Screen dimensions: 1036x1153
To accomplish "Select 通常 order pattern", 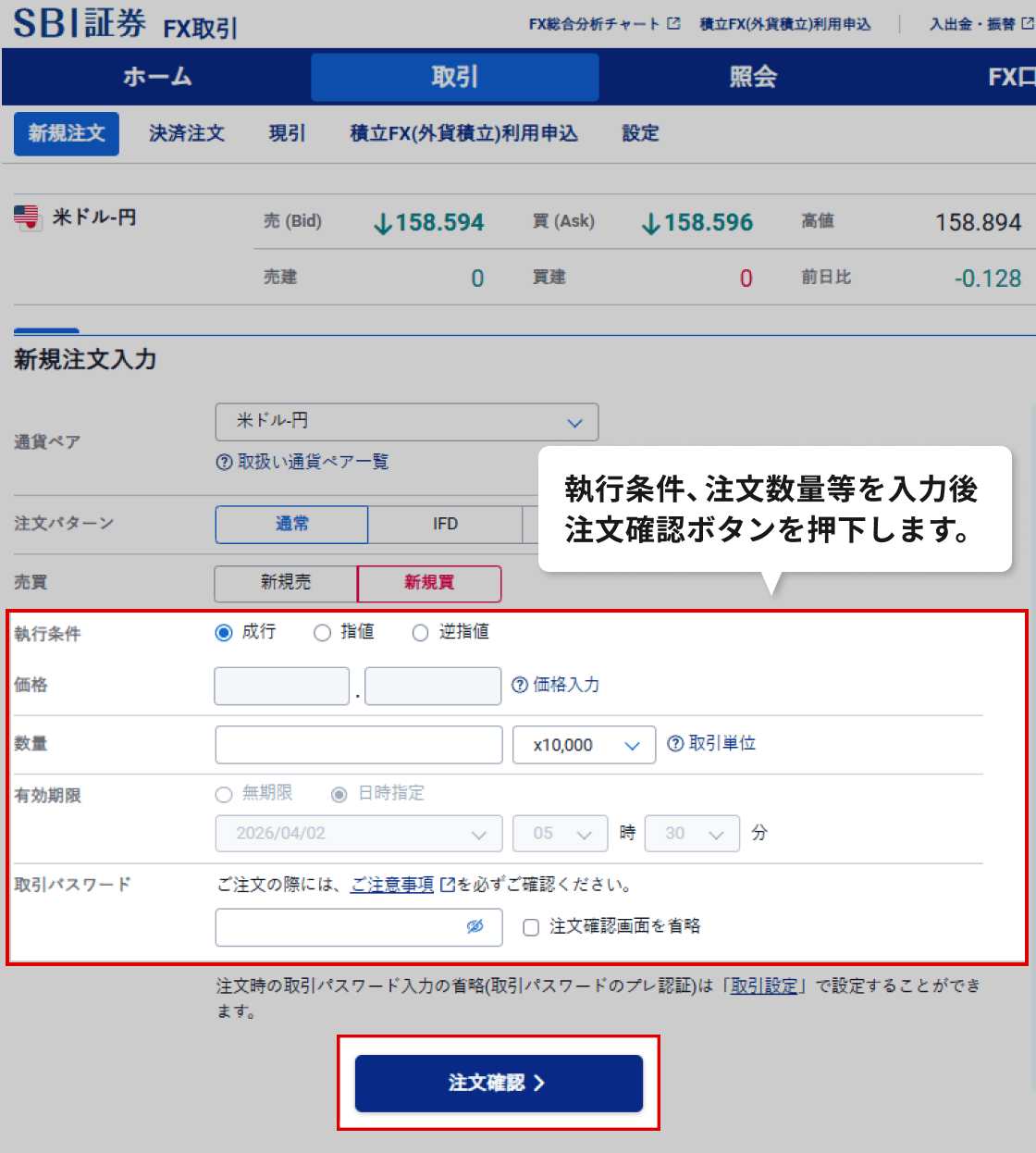I will click(292, 525).
